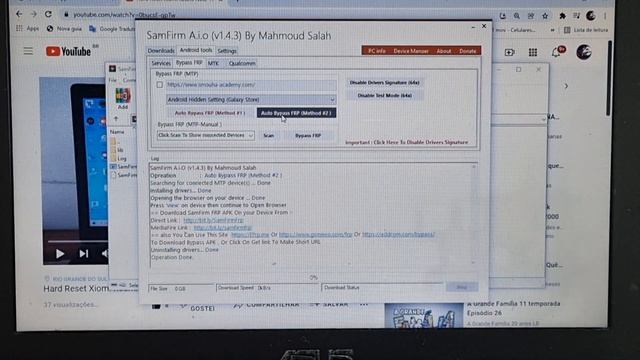Open the YouTube apps grid icon

tap(533, 52)
